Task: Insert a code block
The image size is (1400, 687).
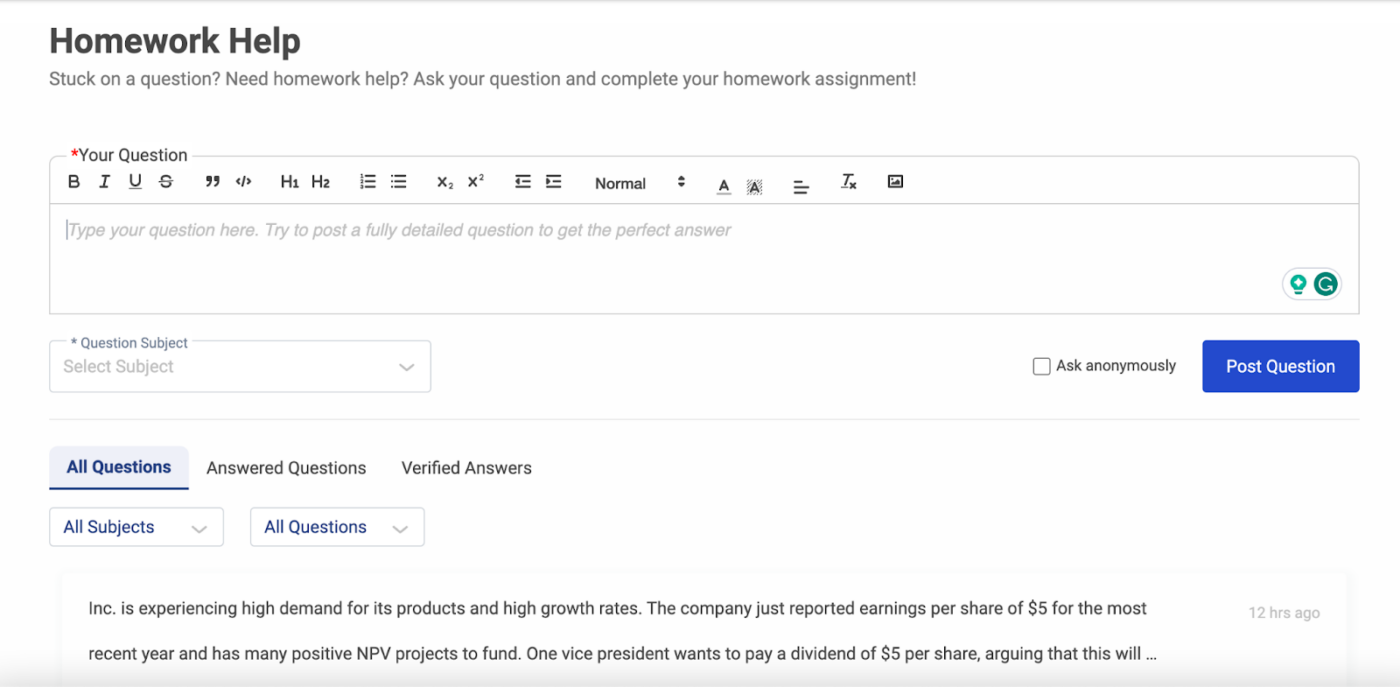Action: tap(243, 182)
